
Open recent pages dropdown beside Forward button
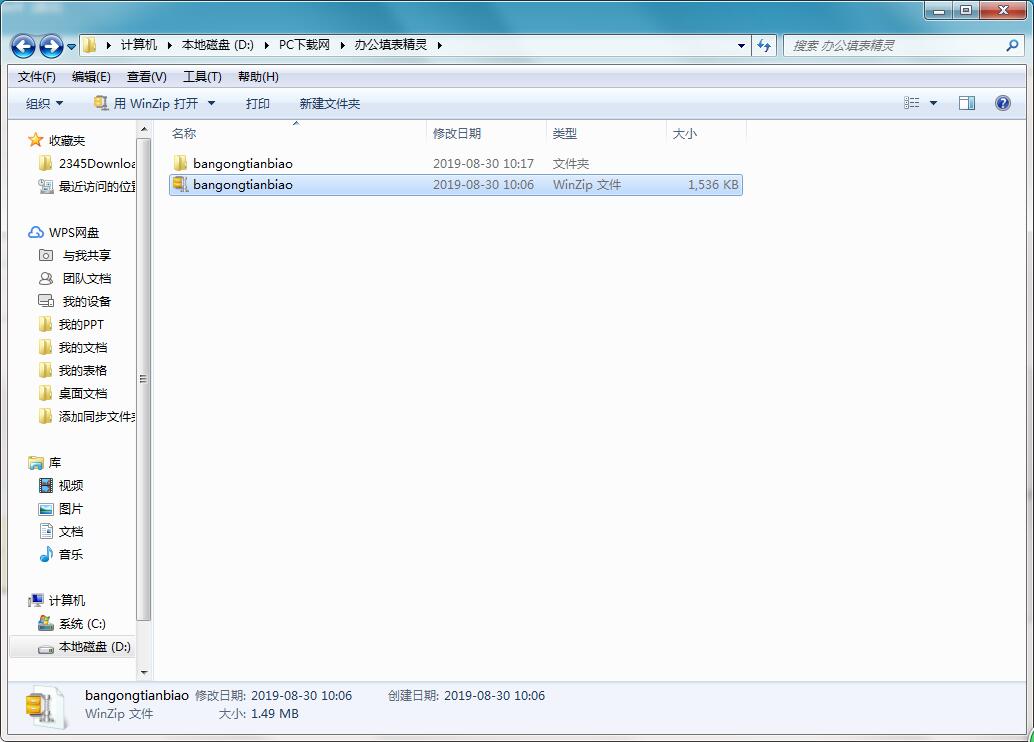(71, 47)
